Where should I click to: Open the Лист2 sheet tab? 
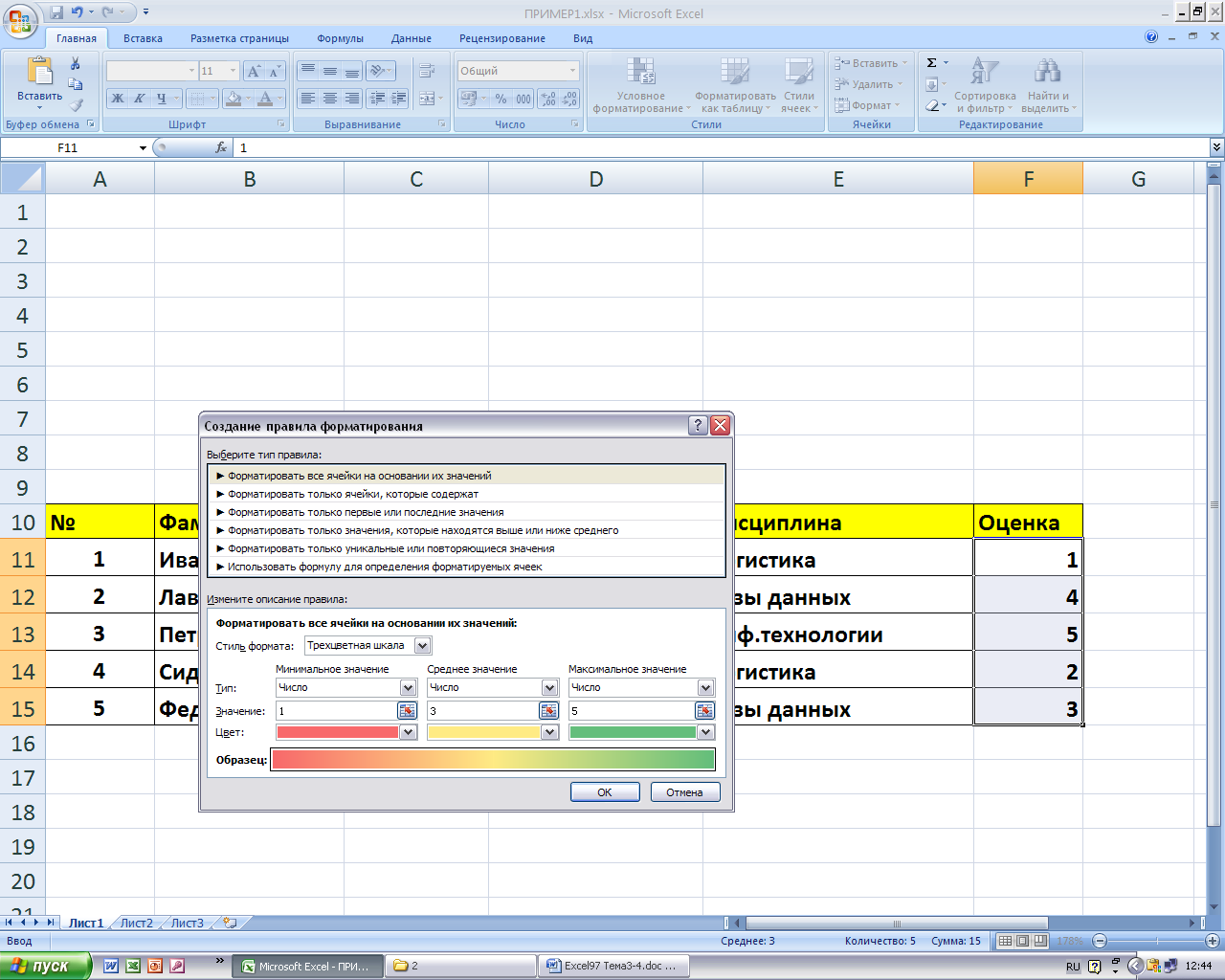137,924
